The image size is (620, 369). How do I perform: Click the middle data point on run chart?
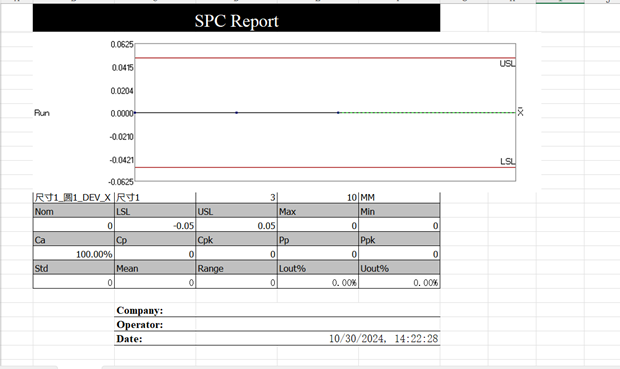point(236,113)
